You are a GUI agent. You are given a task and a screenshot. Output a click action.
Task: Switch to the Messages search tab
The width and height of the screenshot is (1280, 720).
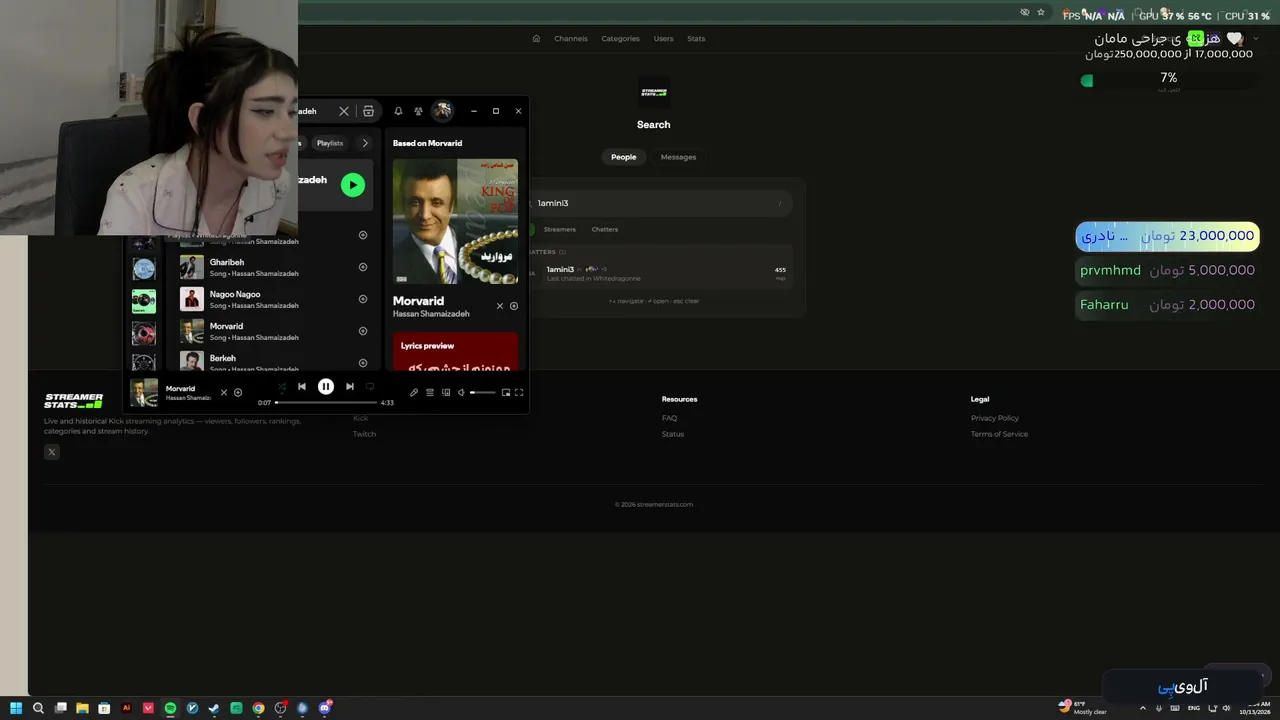(x=678, y=157)
